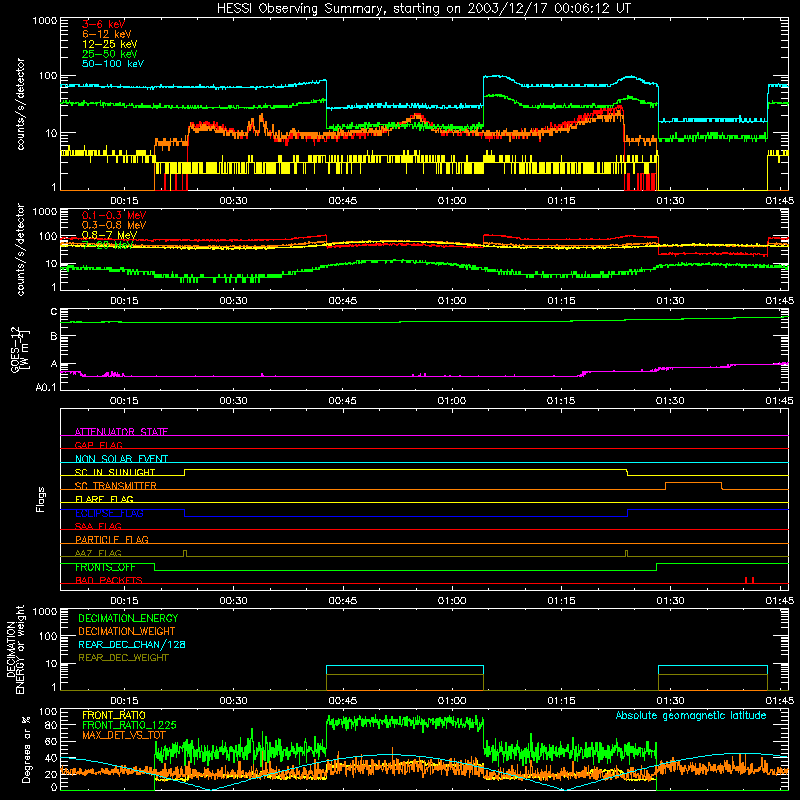Click the 00:15 tick under the keV plot

[124, 201]
